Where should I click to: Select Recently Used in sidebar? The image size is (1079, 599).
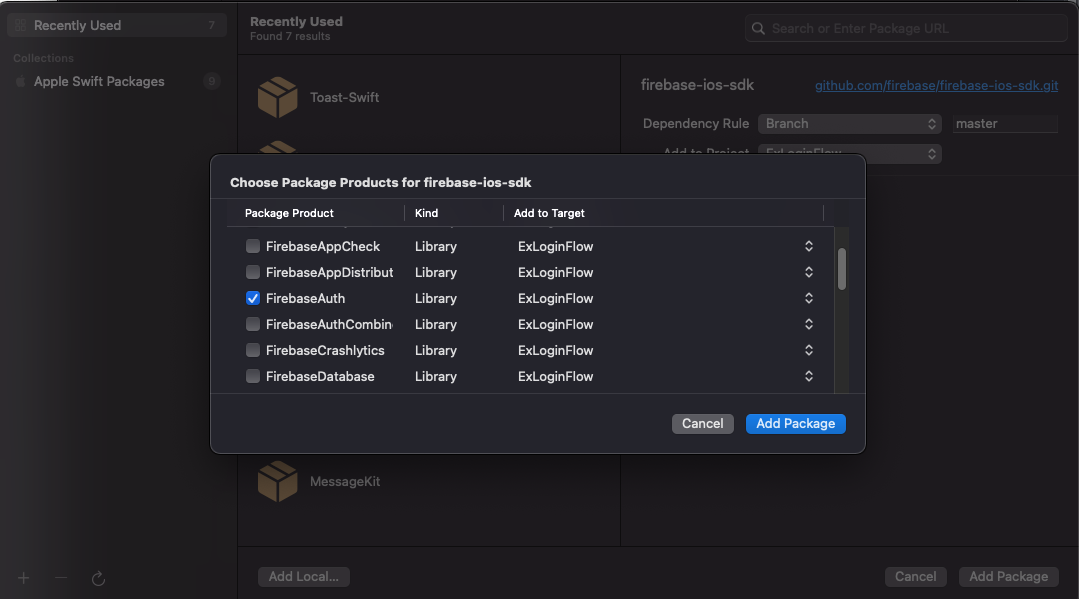click(116, 25)
